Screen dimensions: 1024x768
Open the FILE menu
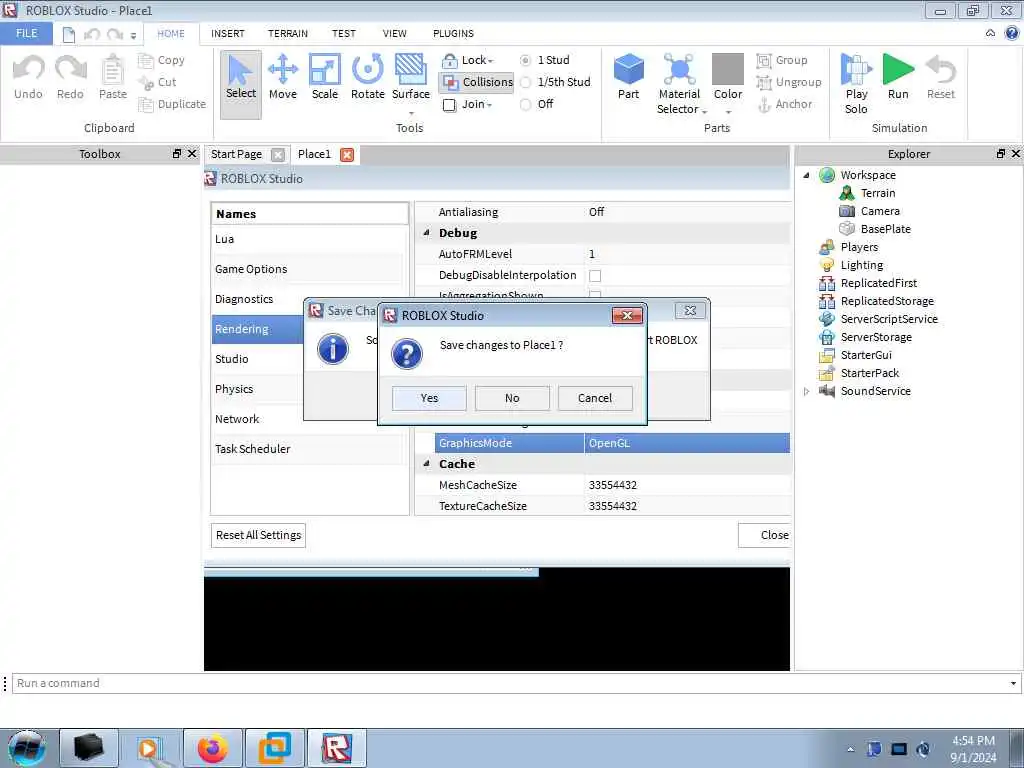pos(27,33)
